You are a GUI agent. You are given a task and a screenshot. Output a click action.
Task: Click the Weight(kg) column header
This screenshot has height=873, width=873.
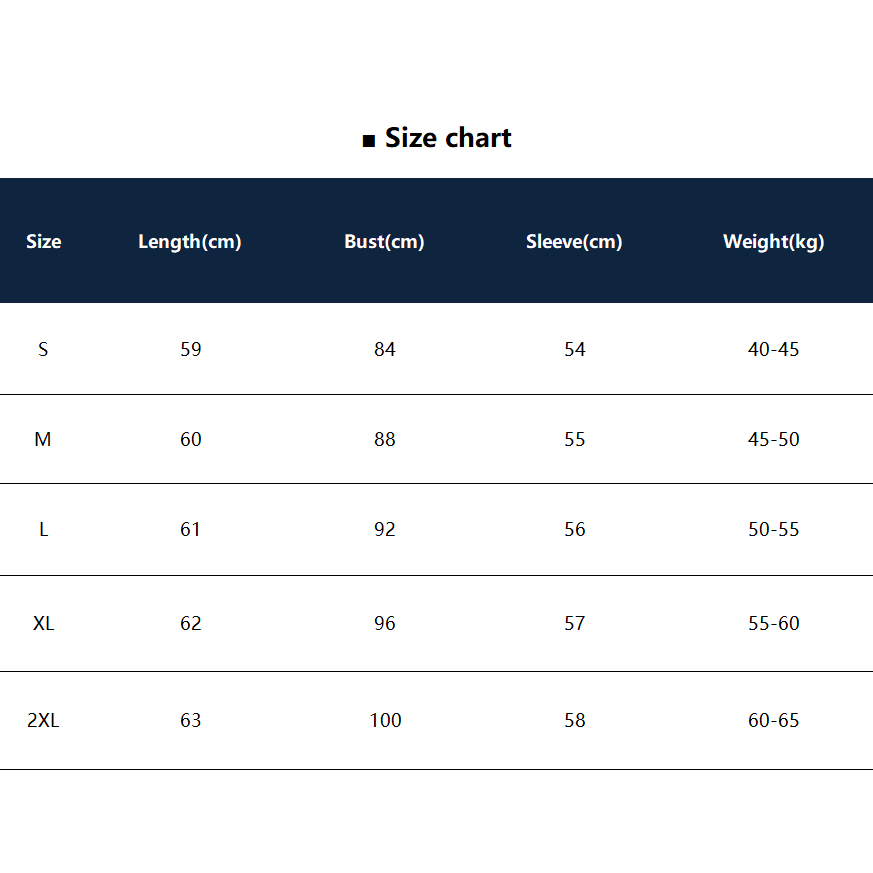click(x=773, y=241)
